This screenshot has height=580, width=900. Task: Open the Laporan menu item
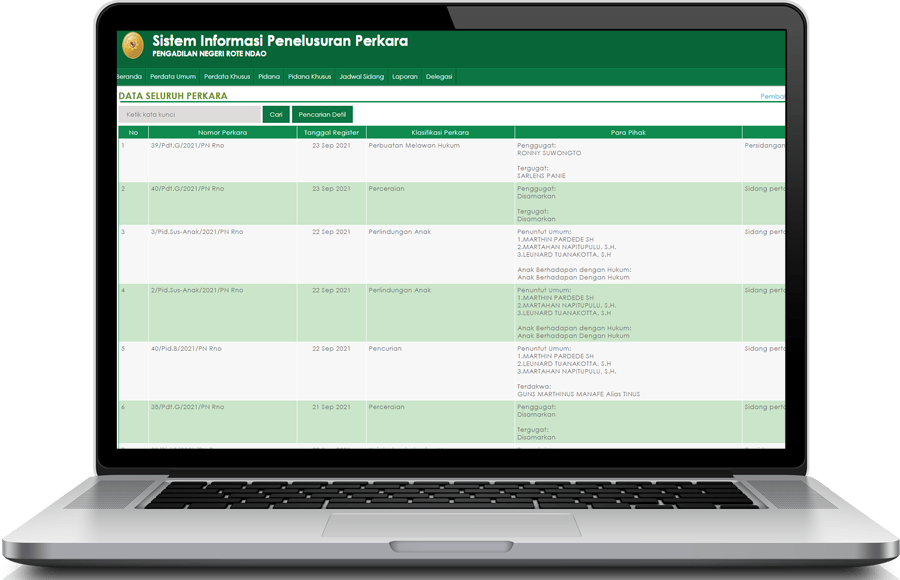click(x=405, y=76)
